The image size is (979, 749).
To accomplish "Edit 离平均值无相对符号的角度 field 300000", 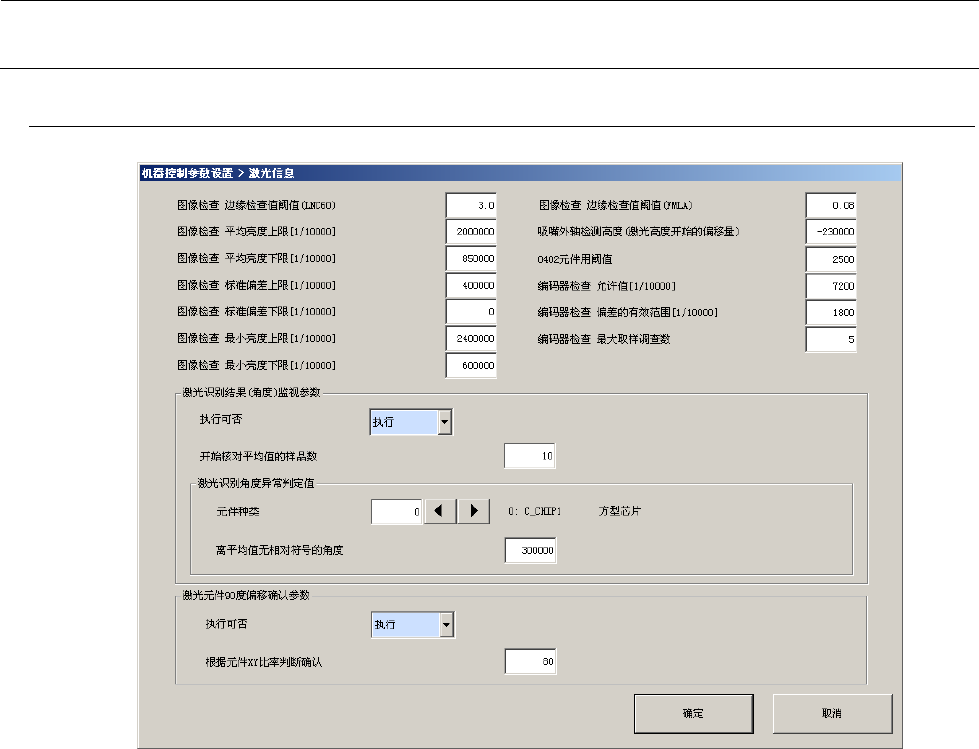I will click(x=530, y=551).
